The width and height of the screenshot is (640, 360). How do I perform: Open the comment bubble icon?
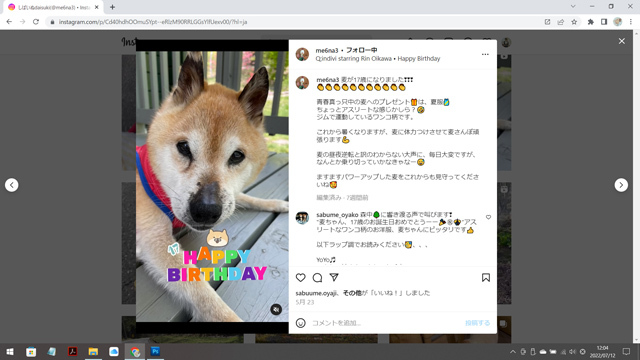317,278
